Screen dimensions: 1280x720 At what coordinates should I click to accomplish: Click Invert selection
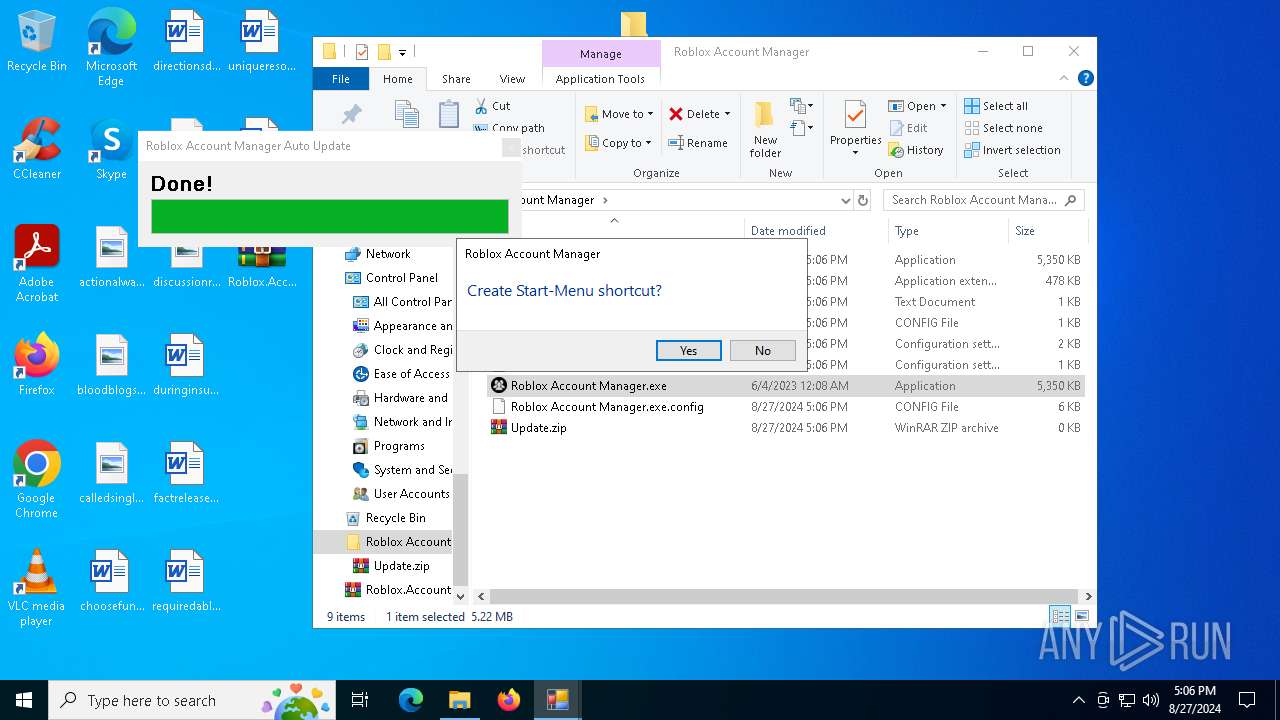1012,150
